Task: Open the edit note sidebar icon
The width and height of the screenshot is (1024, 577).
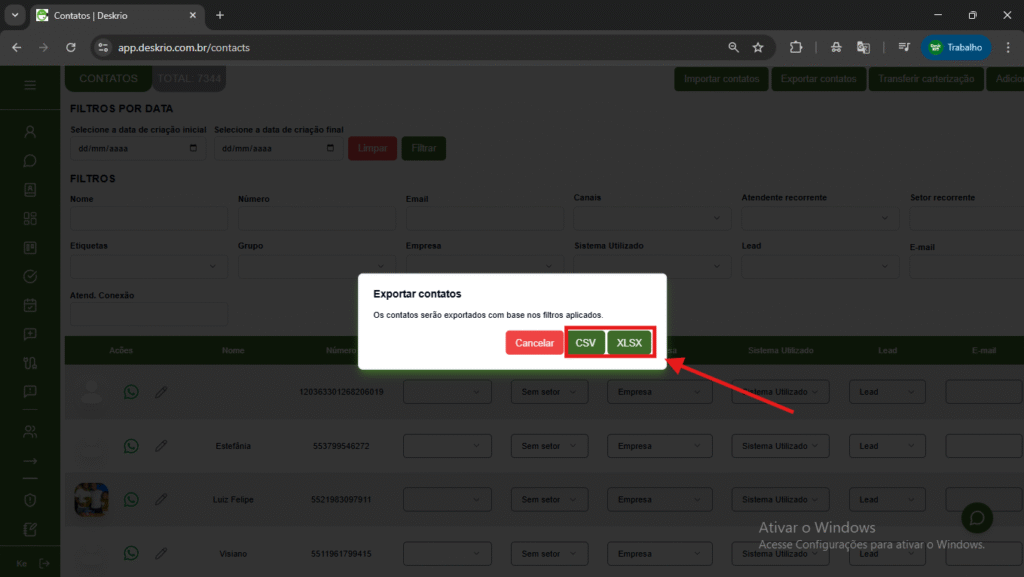Action: coord(30,529)
